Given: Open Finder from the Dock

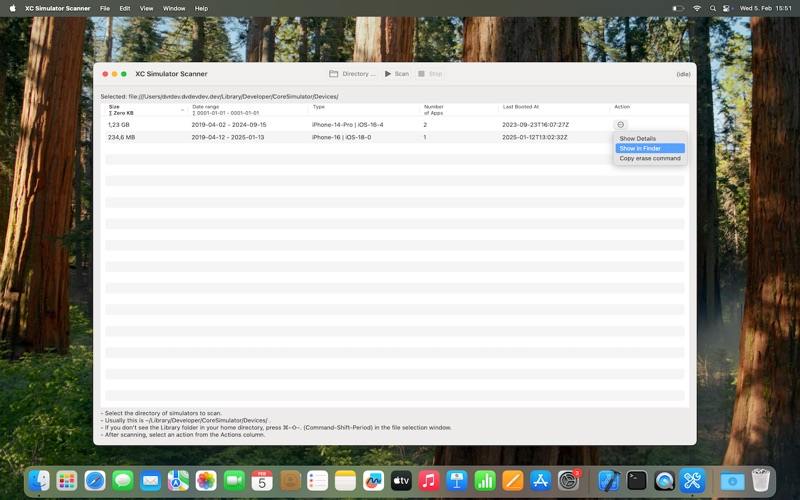Looking at the screenshot, I should [39, 481].
